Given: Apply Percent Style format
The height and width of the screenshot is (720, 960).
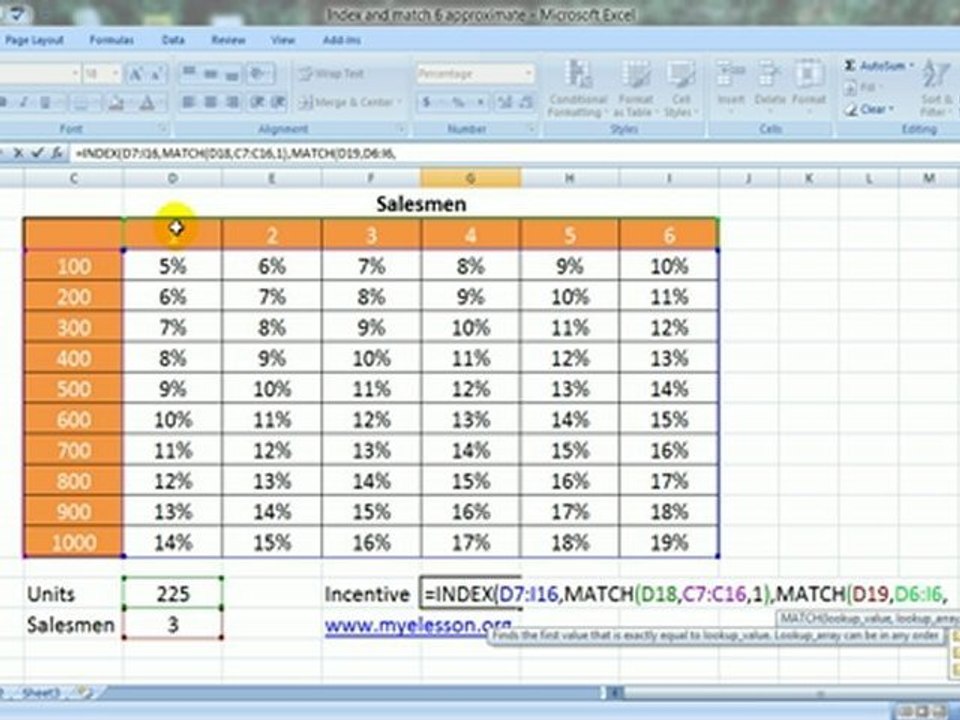Looking at the screenshot, I should pos(457,102).
